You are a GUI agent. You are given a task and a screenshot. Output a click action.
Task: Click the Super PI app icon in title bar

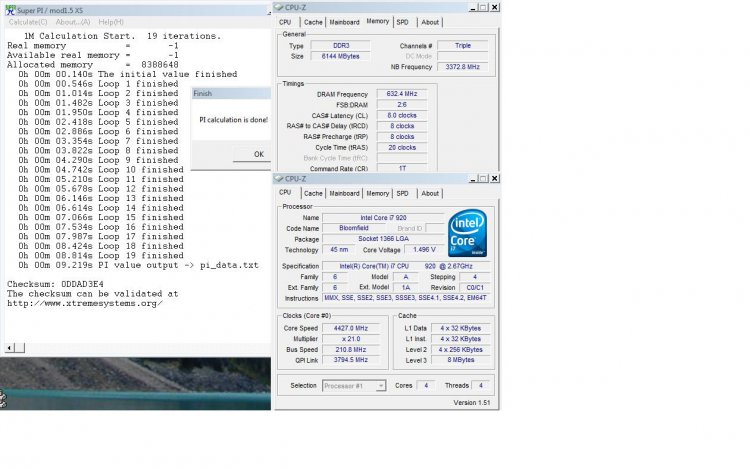(10, 10)
